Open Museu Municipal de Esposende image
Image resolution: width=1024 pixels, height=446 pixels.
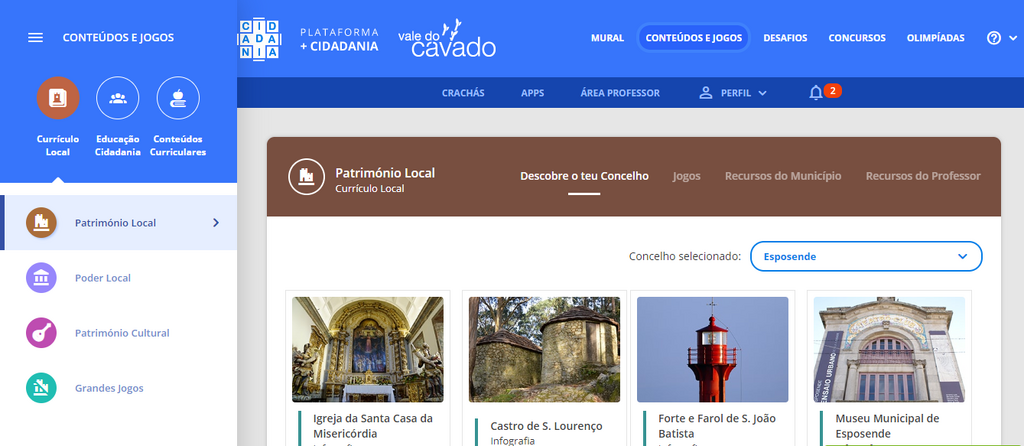889,349
